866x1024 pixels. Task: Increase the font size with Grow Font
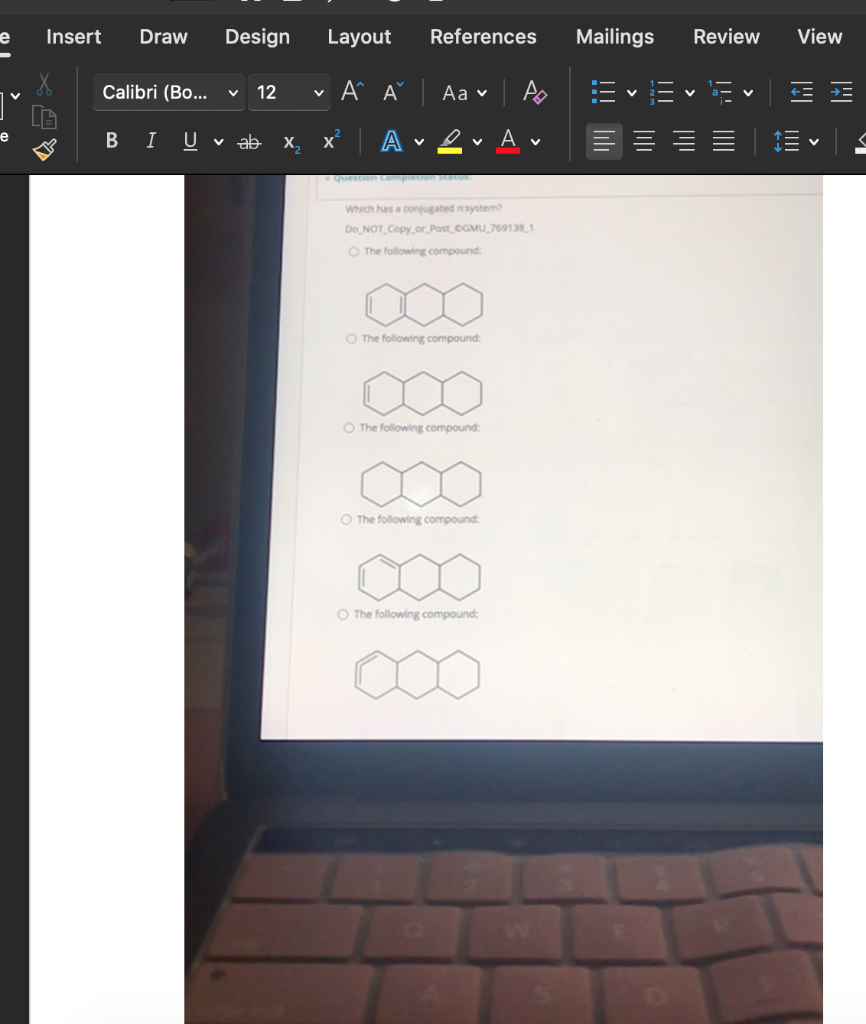[x=349, y=91]
